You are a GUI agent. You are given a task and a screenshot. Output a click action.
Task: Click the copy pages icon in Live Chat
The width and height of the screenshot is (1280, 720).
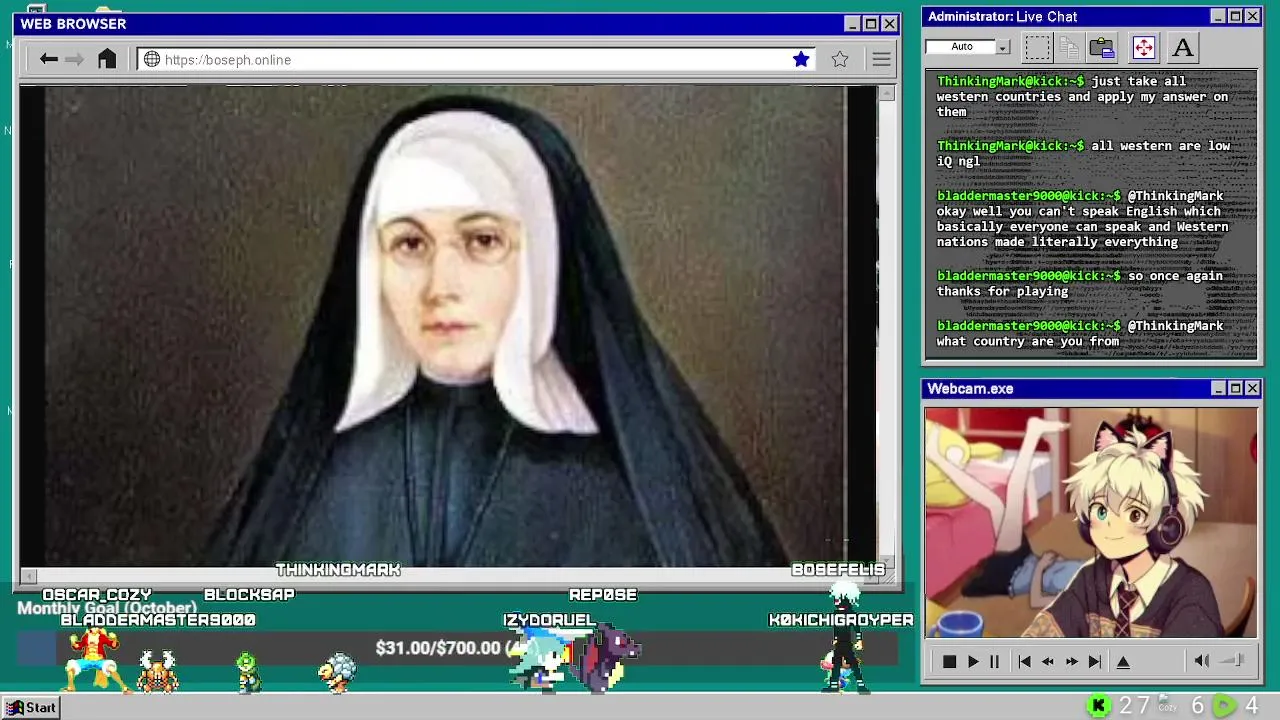coord(1069,47)
